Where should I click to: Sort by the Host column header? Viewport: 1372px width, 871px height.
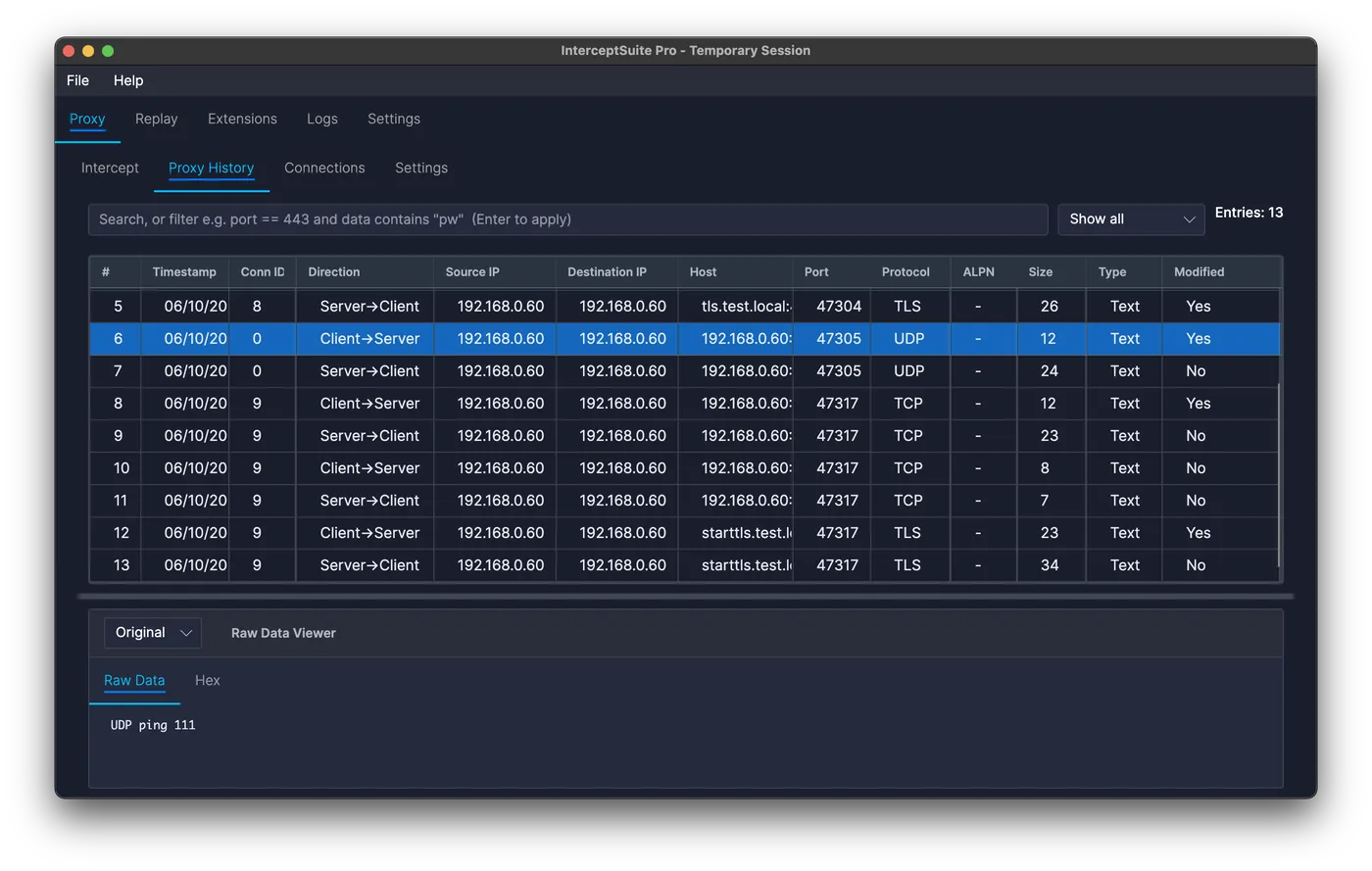point(735,272)
